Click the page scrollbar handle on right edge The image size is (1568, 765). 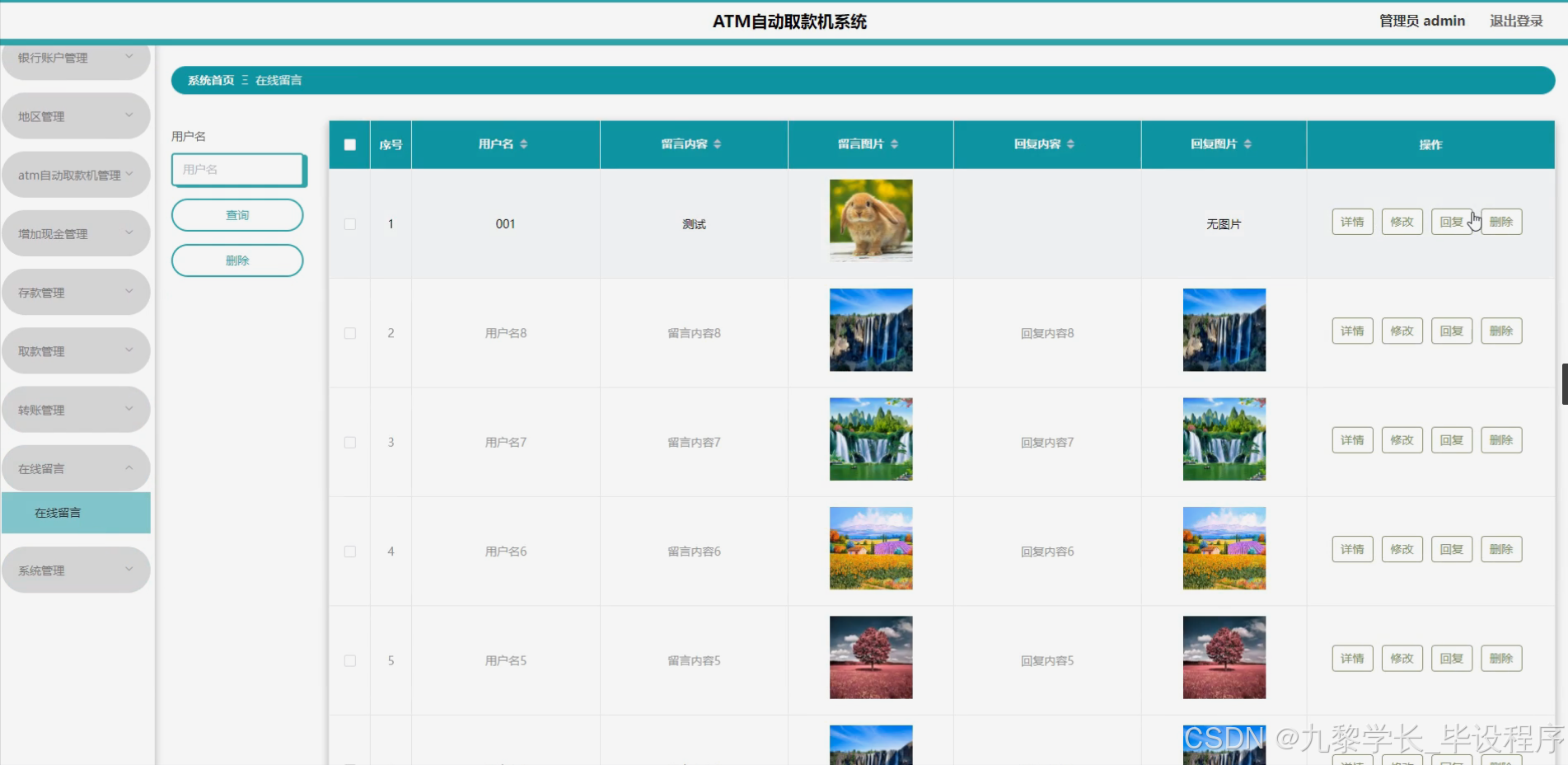click(1565, 384)
